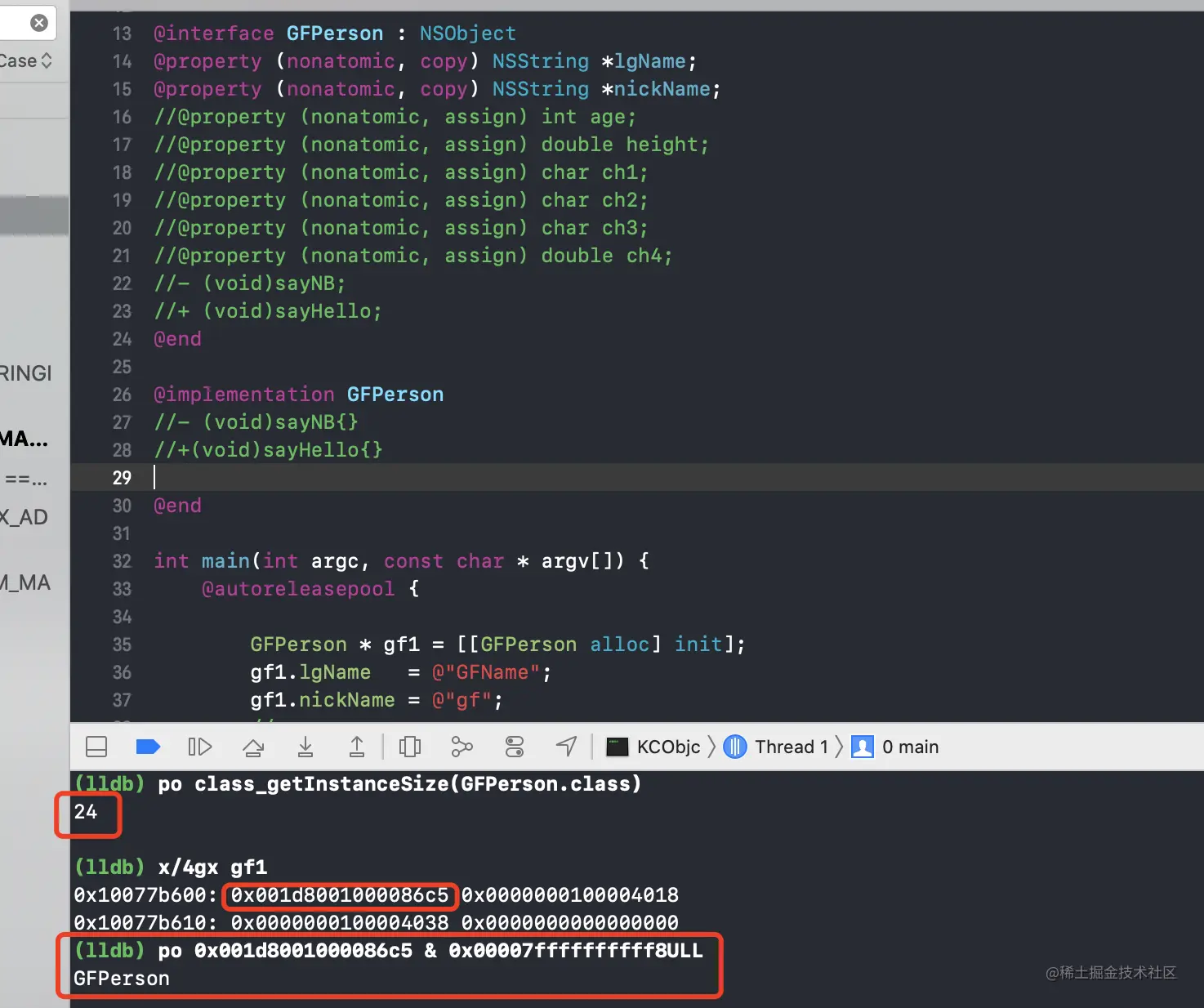
Task: Click alloc in gf1 initialization
Action: click(619, 644)
